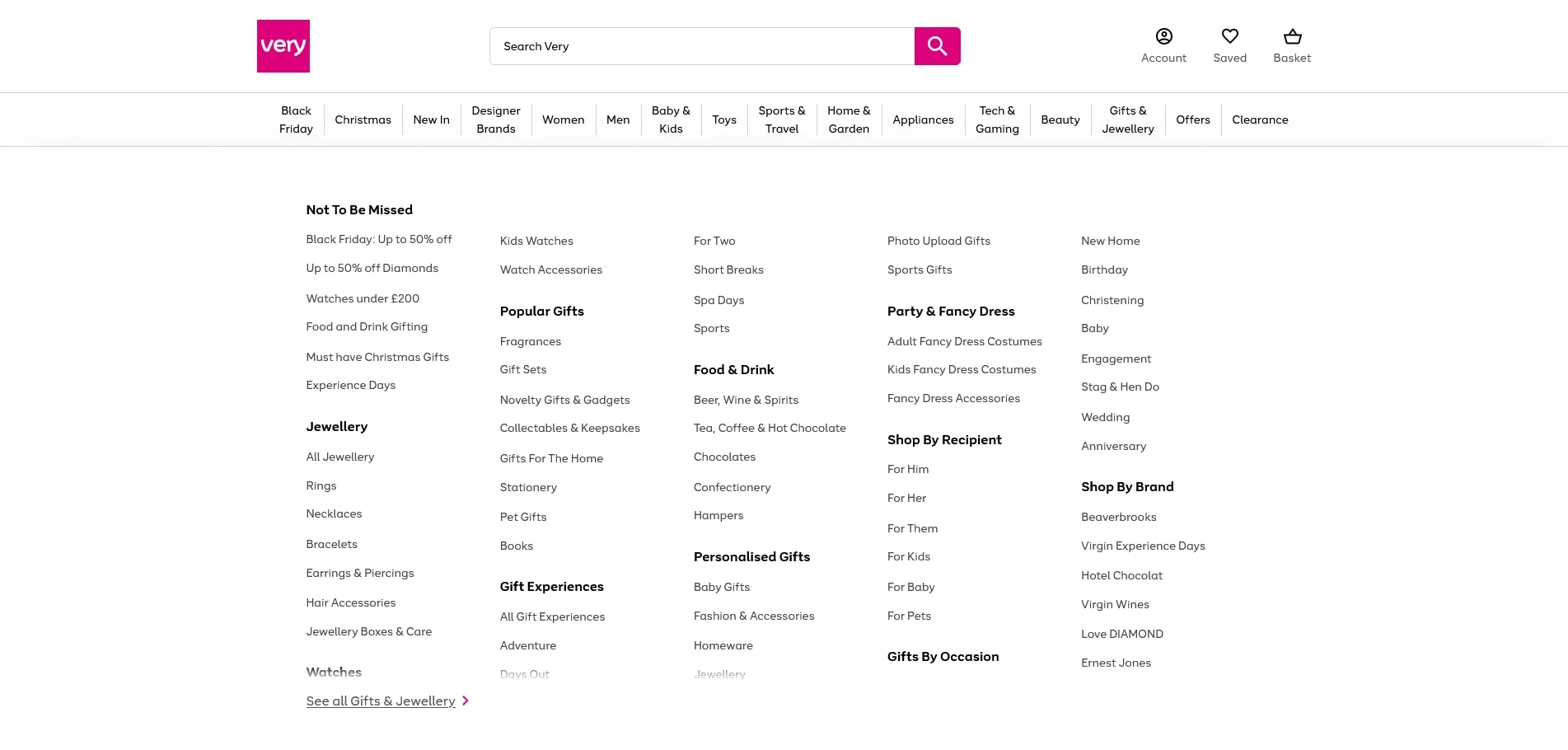The image size is (1568, 750).
Task: Select the Black Friday menu item
Action: click(296, 120)
